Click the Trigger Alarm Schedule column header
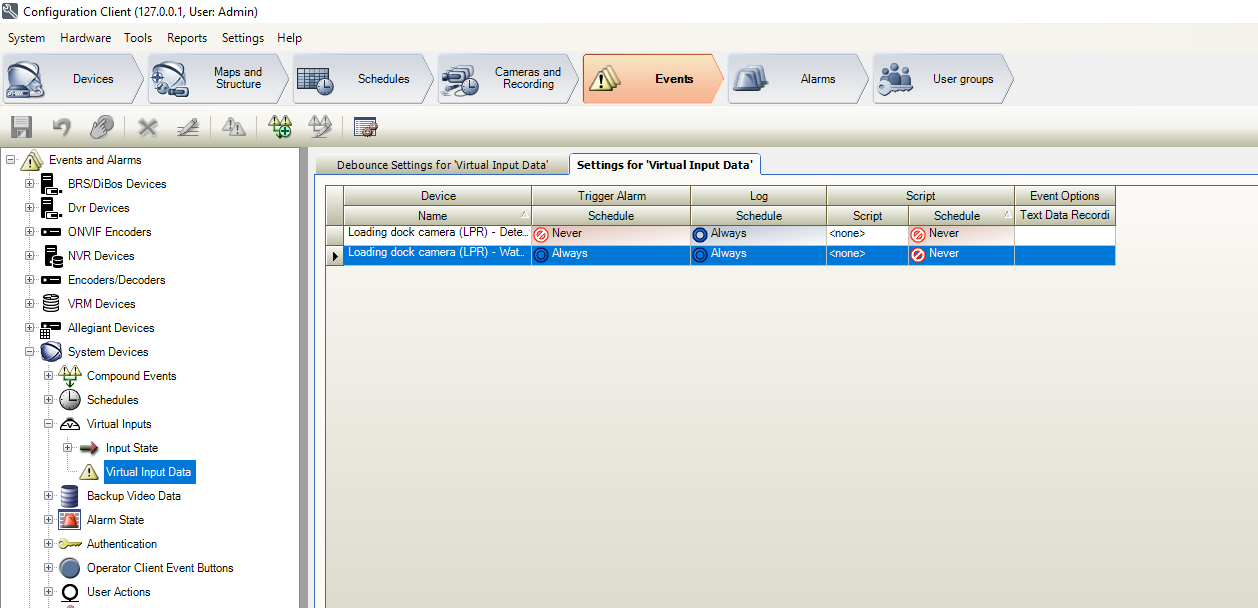This screenshot has width=1258, height=608. coord(611,216)
